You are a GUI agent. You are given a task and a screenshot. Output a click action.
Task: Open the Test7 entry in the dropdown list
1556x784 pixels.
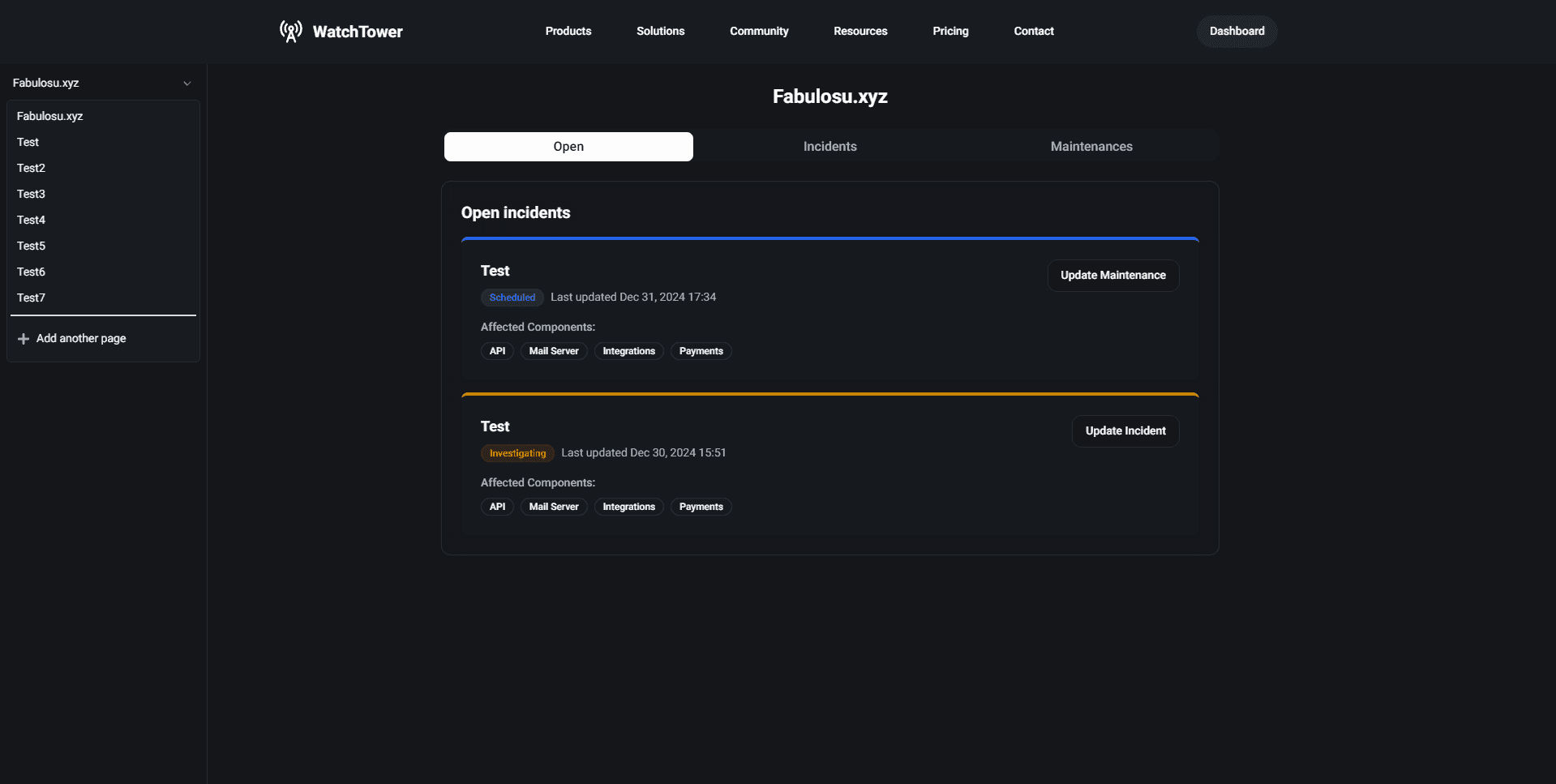pyautogui.click(x=32, y=298)
